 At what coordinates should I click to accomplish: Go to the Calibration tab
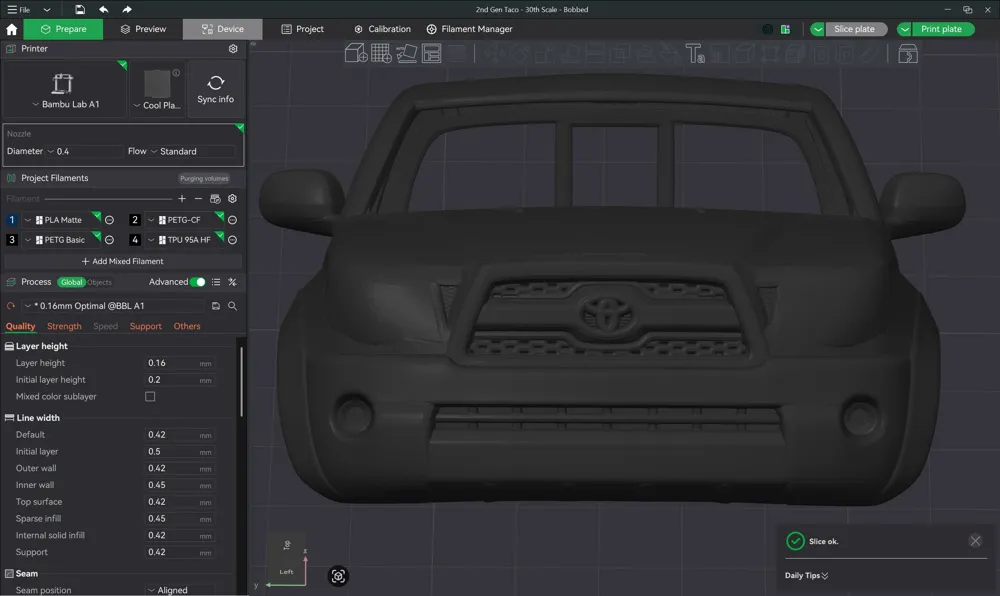pyautogui.click(x=382, y=29)
